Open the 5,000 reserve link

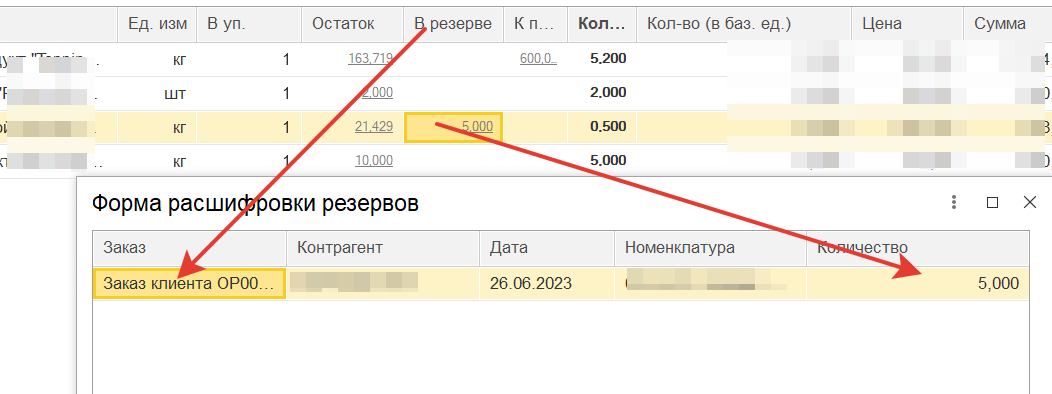tap(478, 127)
